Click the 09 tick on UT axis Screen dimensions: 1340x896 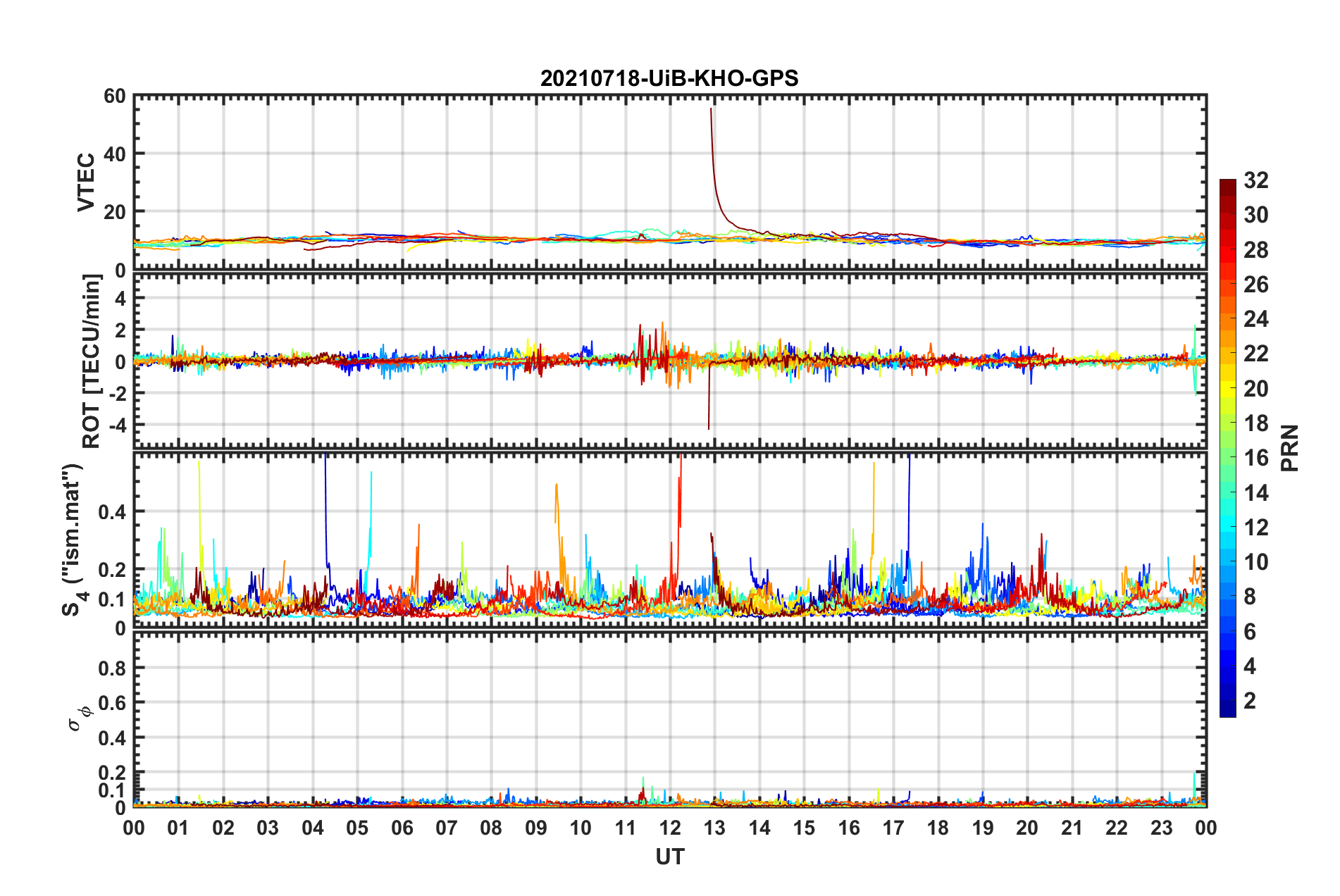click(536, 828)
